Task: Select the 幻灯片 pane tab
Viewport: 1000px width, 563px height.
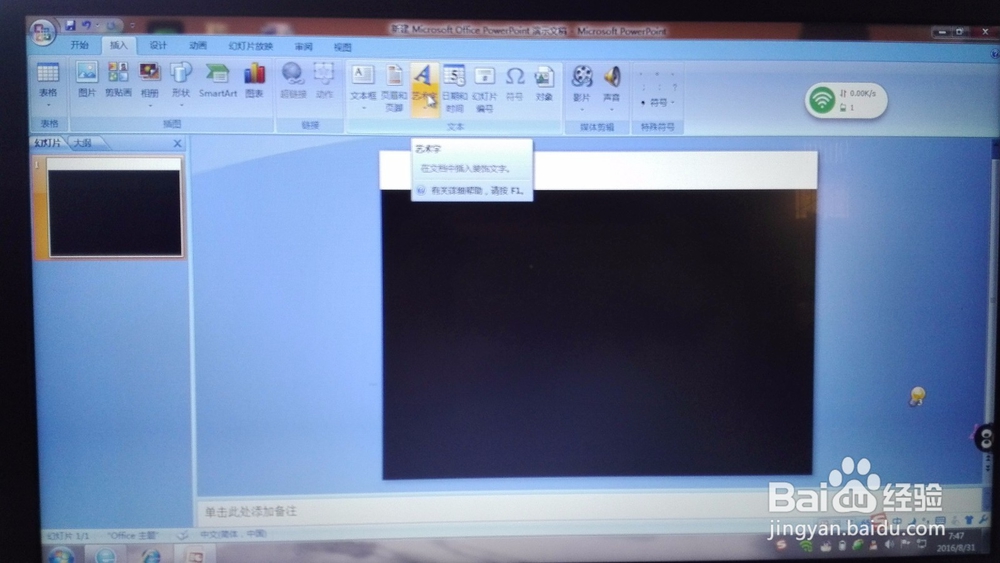Action: coord(48,143)
